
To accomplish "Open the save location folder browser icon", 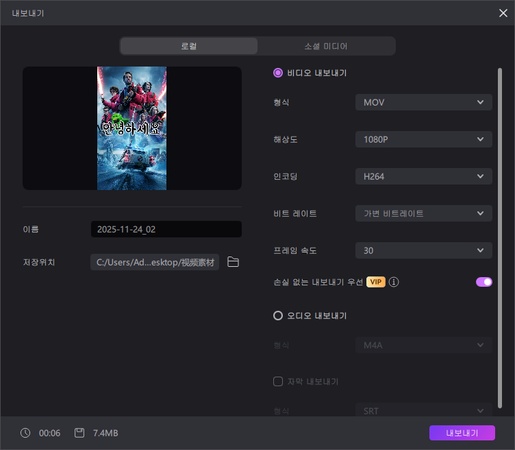I will [233, 262].
